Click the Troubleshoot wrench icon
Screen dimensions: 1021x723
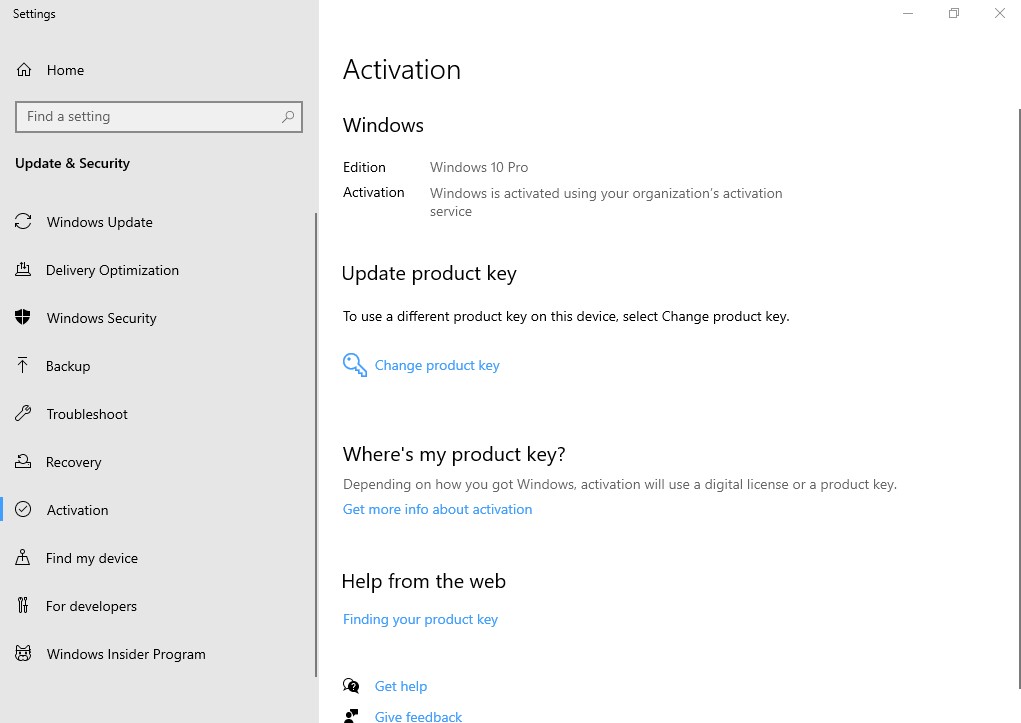[x=23, y=414]
